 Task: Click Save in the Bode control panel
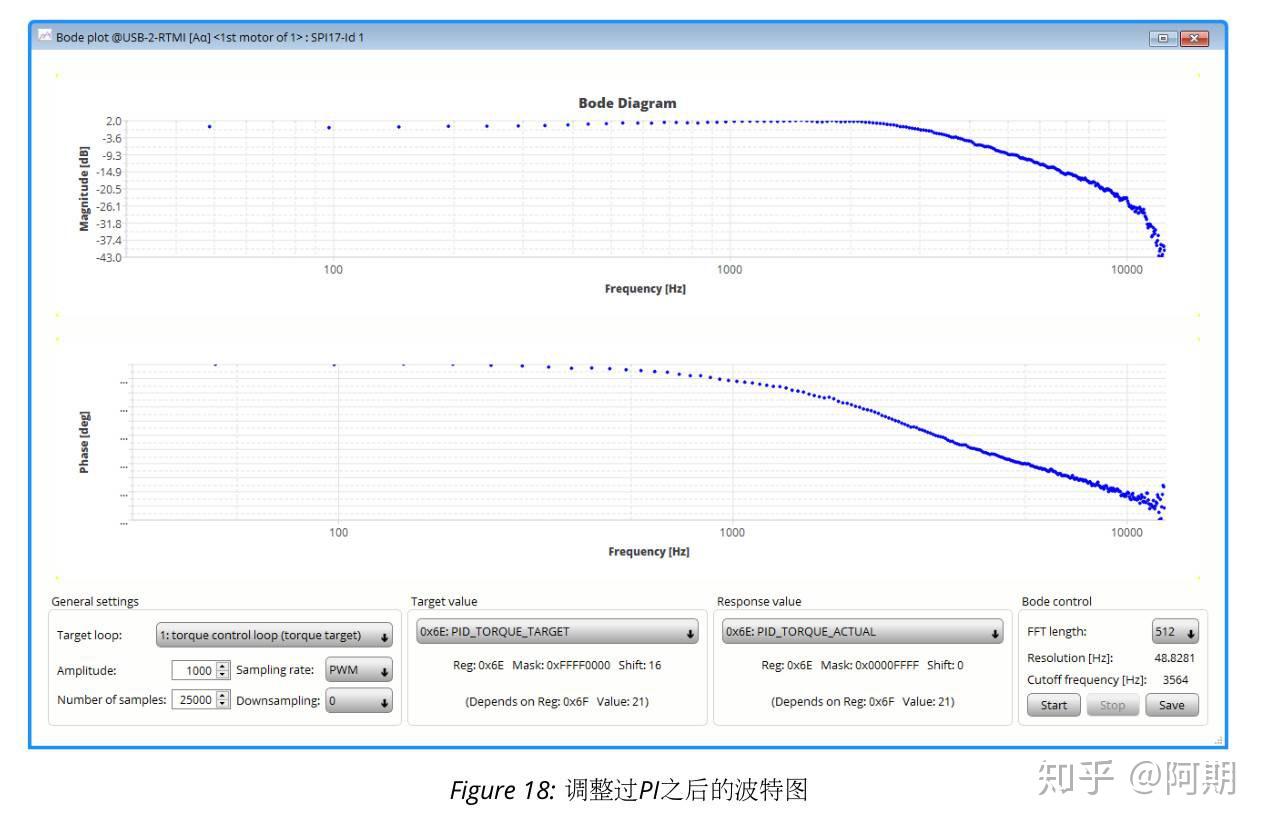pos(1171,705)
